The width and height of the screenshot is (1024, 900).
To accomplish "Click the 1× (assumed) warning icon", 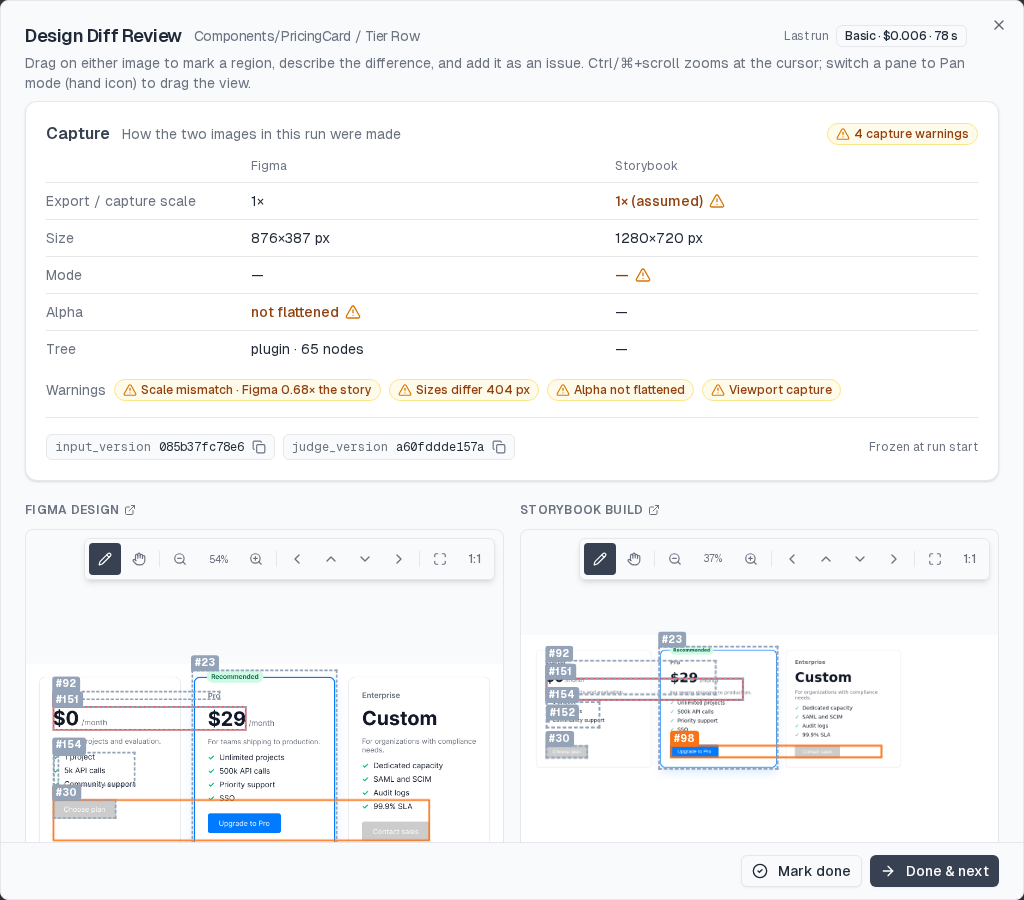I will click(x=717, y=201).
